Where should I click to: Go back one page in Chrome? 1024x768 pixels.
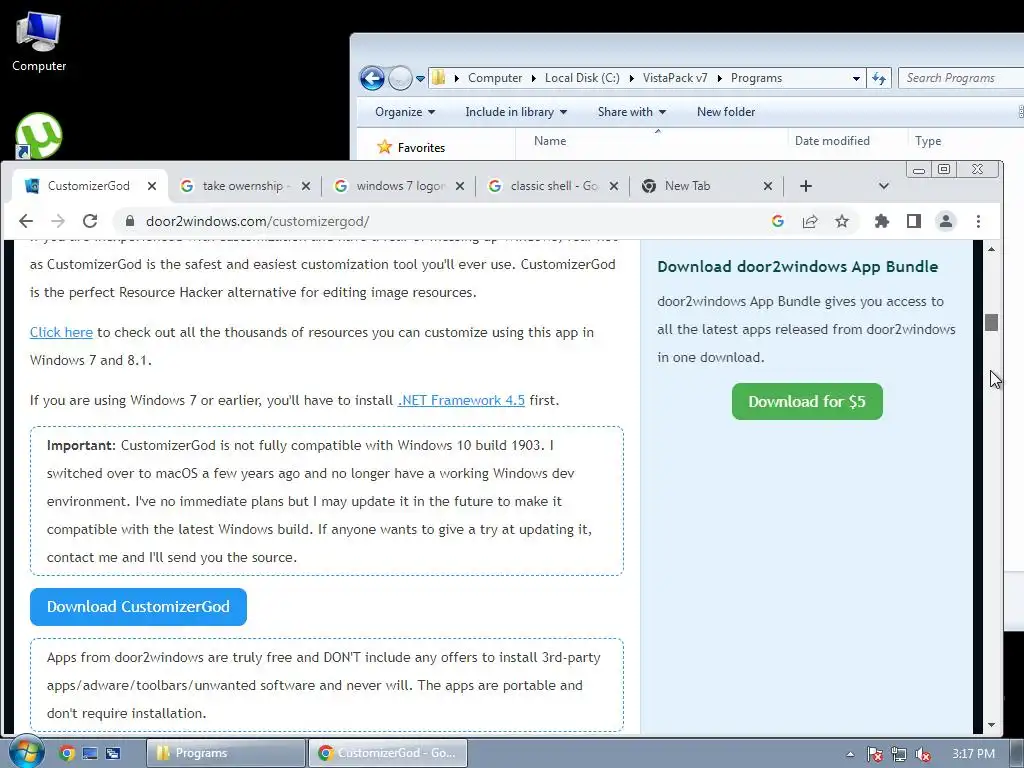pyautogui.click(x=26, y=221)
